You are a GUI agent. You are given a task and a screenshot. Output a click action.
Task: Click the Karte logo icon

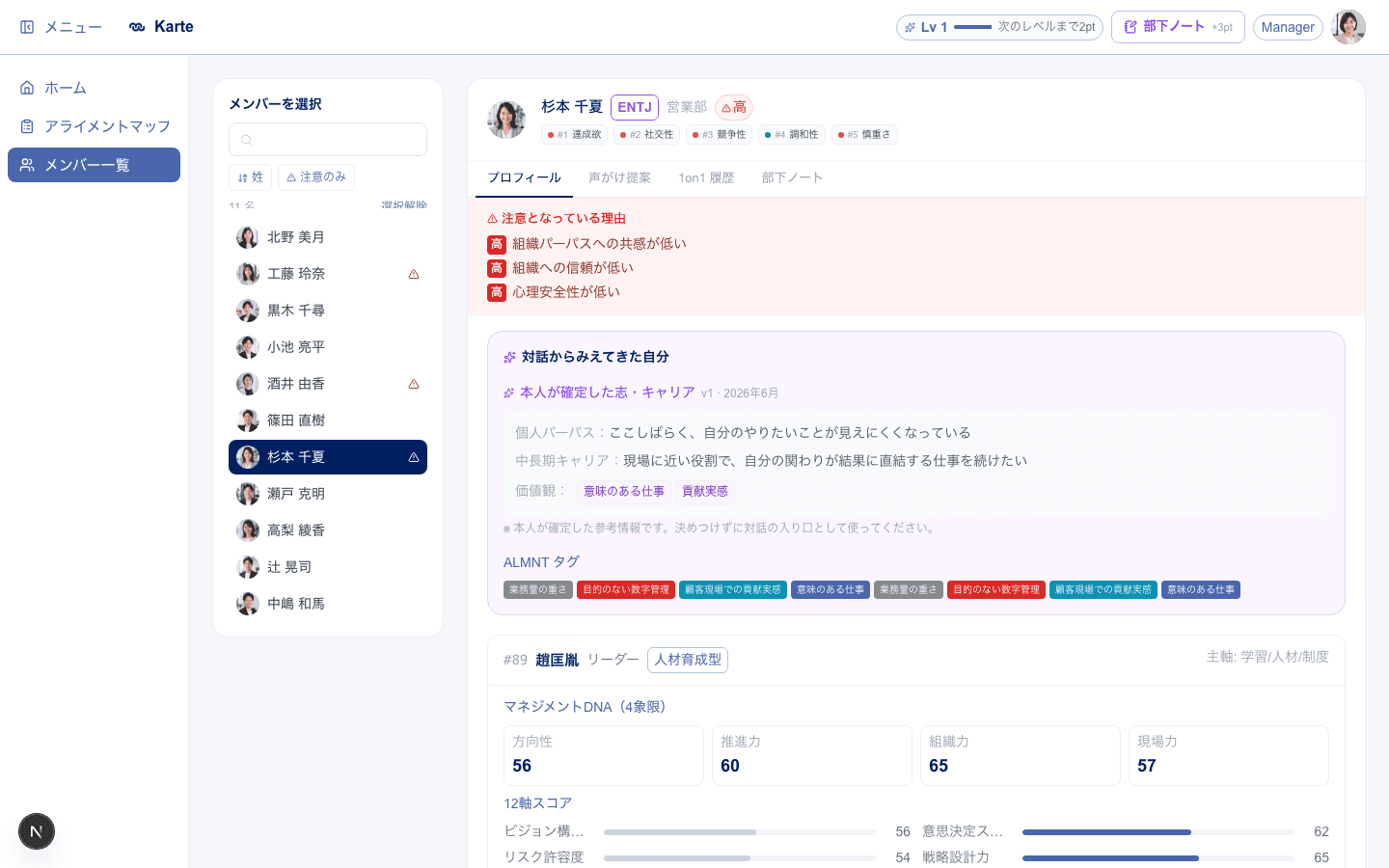[x=137, y=27]
